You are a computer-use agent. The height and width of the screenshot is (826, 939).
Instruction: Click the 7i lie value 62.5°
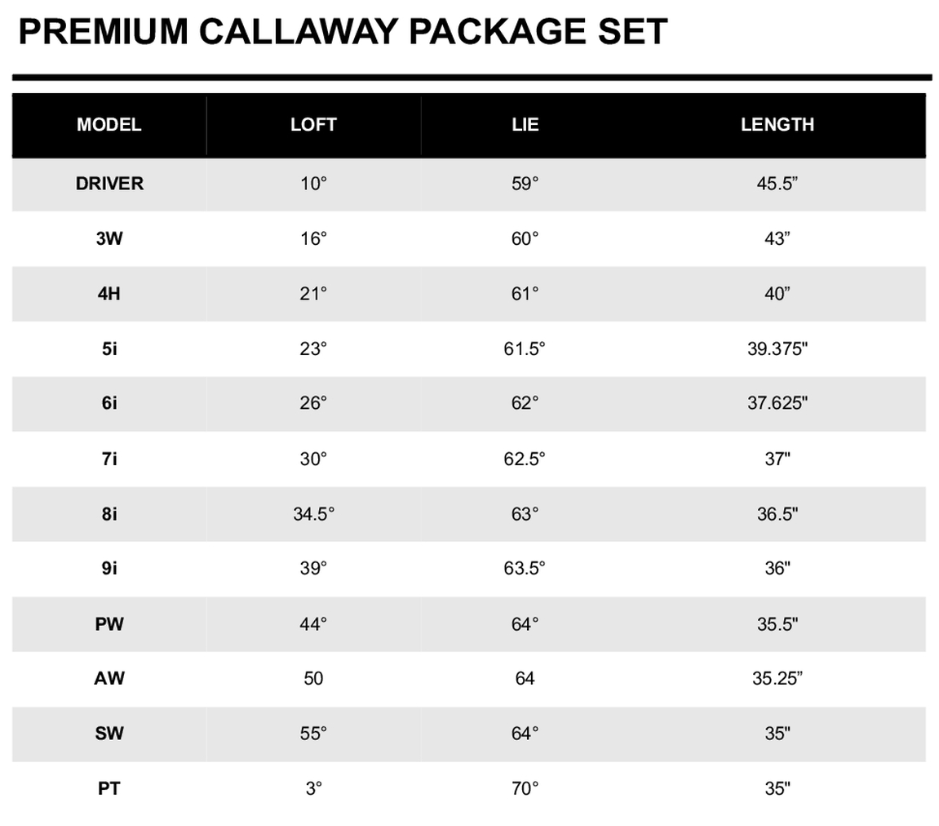click(524, 459)
